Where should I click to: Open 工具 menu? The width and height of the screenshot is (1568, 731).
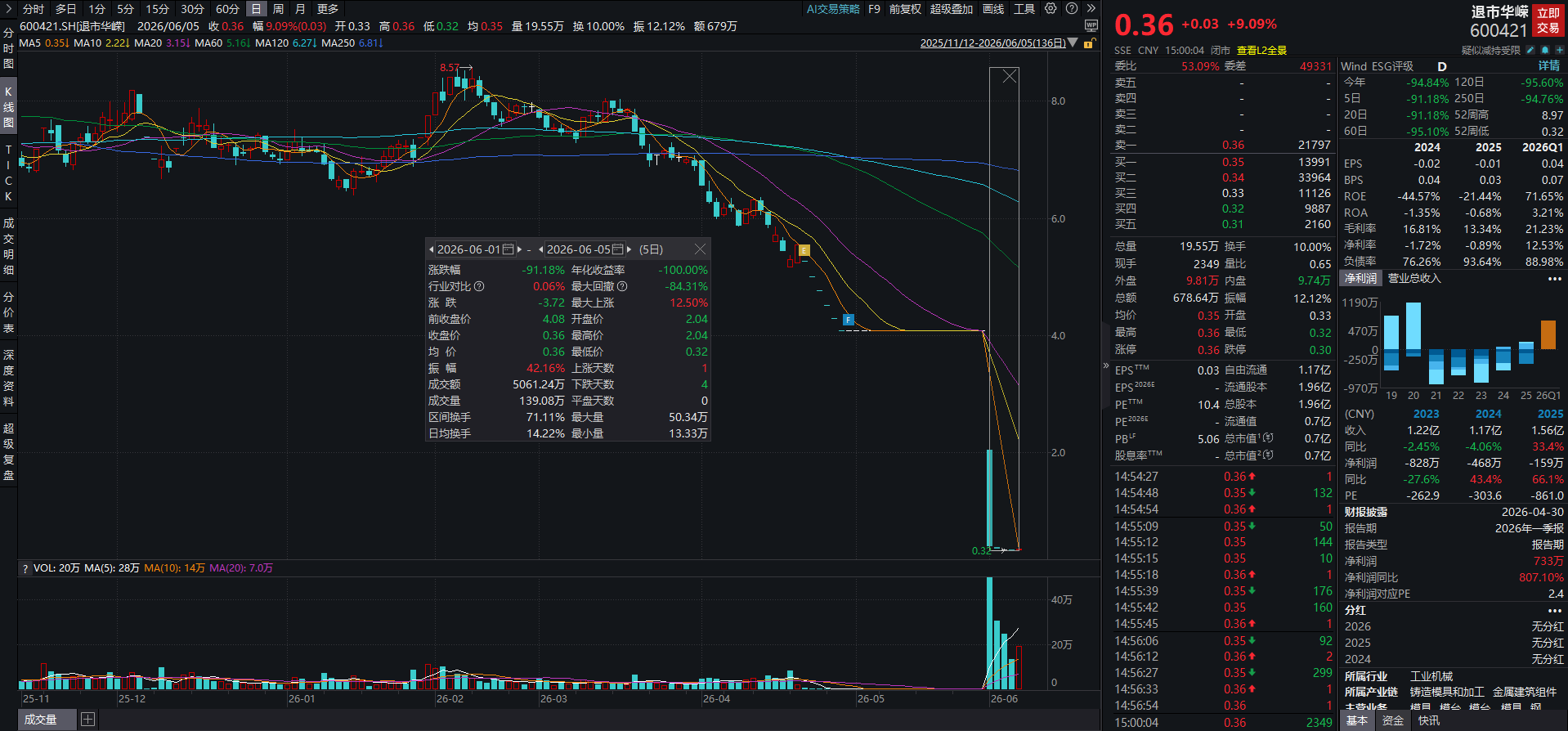[x=1024, y=9]
